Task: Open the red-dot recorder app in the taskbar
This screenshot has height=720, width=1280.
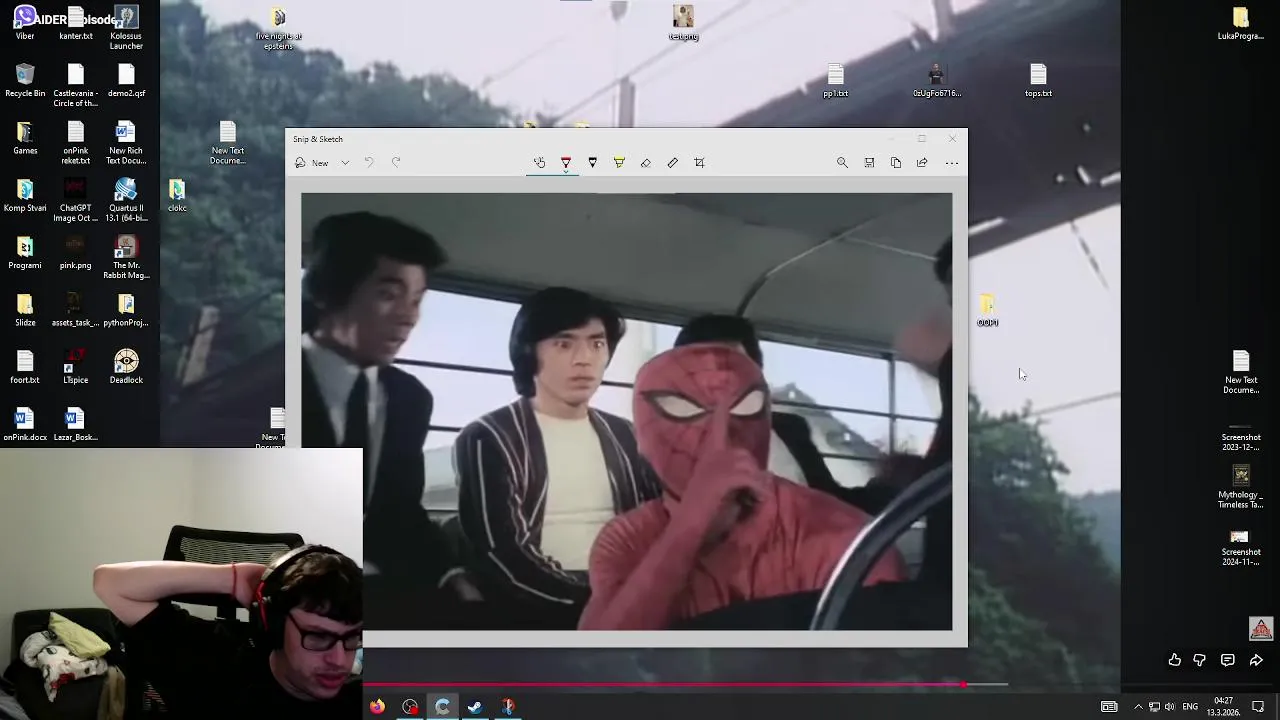Action: pos(410,707)
